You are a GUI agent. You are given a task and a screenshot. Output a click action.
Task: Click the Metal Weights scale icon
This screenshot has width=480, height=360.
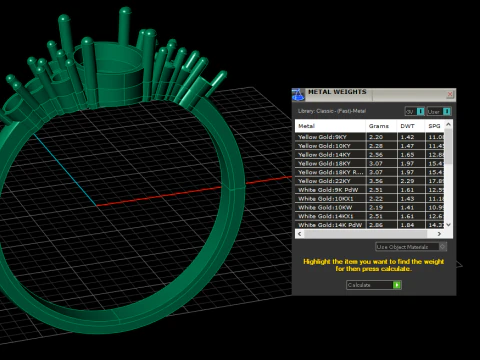point(298,95)
